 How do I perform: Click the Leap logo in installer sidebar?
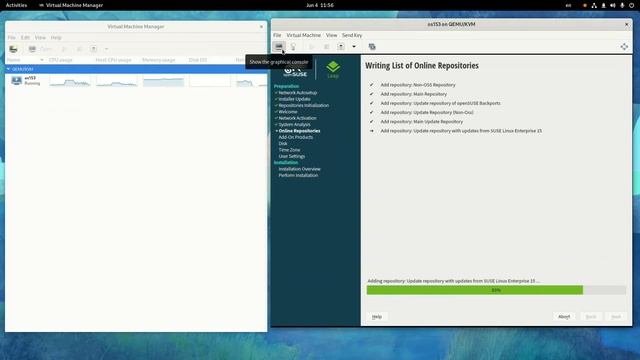(x=333, y=69)
